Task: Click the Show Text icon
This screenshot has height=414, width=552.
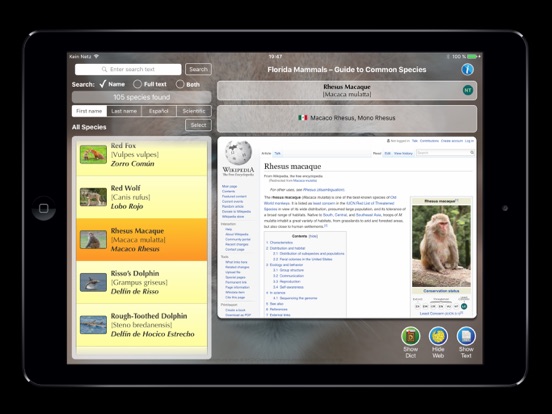Action: 466,336
